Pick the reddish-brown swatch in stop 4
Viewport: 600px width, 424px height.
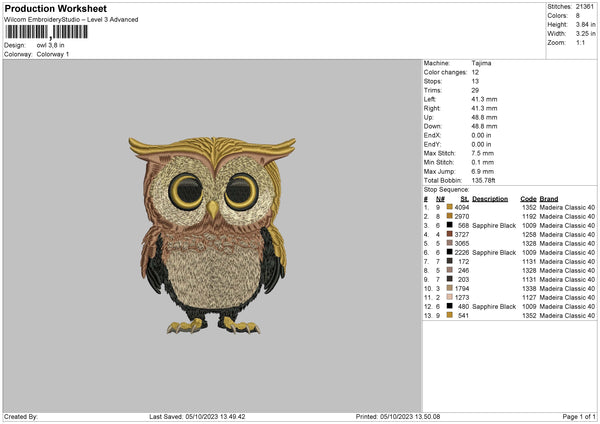450,234
